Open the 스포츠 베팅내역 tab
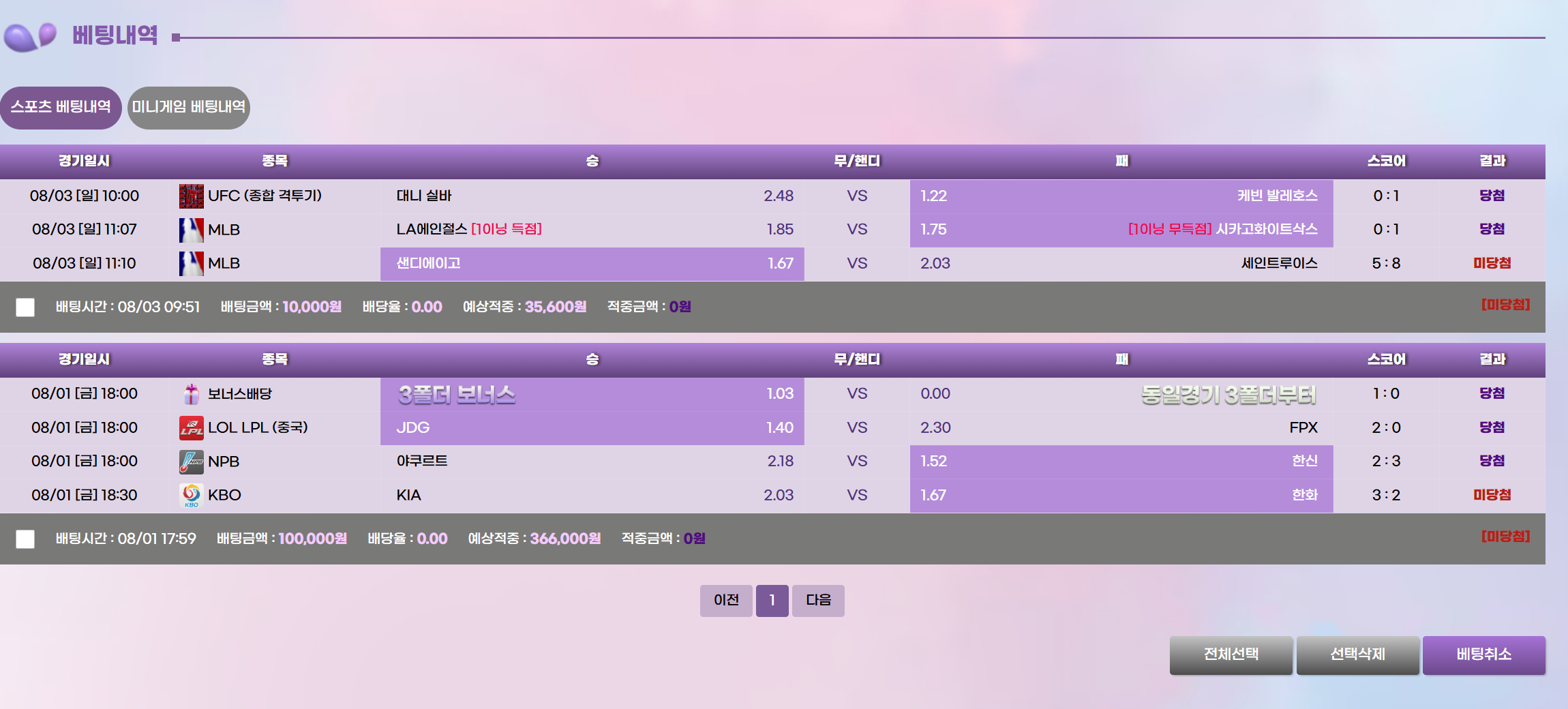This screenshot has width=1568, height=709. [61, 108]
